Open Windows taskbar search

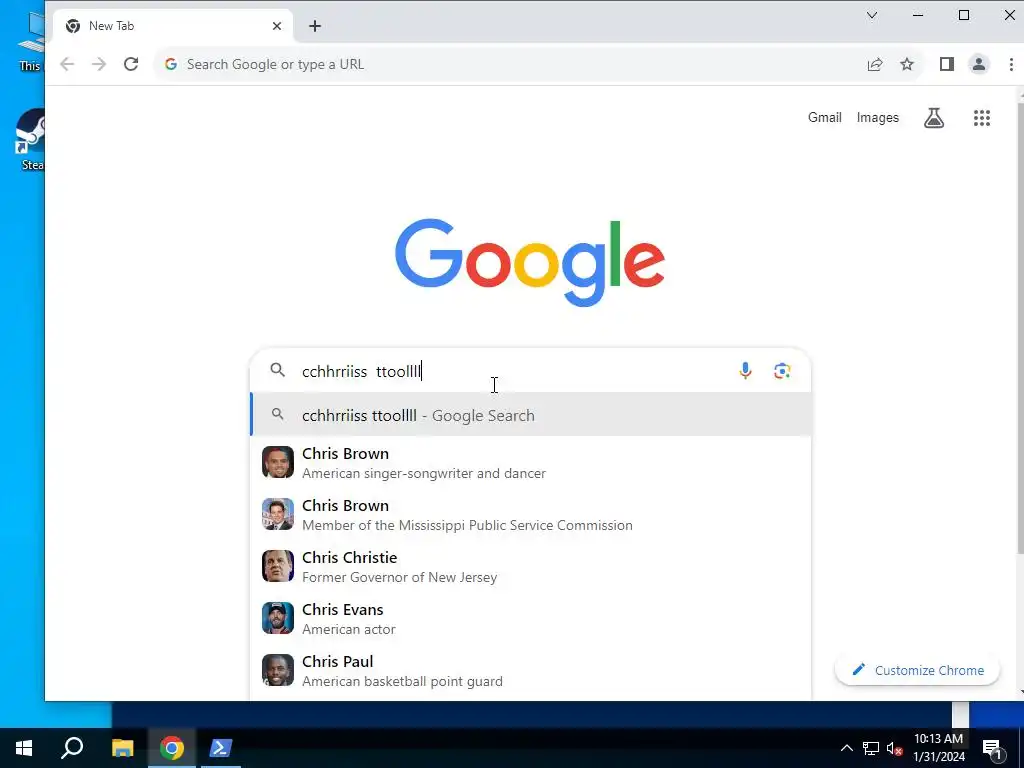click(72, 748)
